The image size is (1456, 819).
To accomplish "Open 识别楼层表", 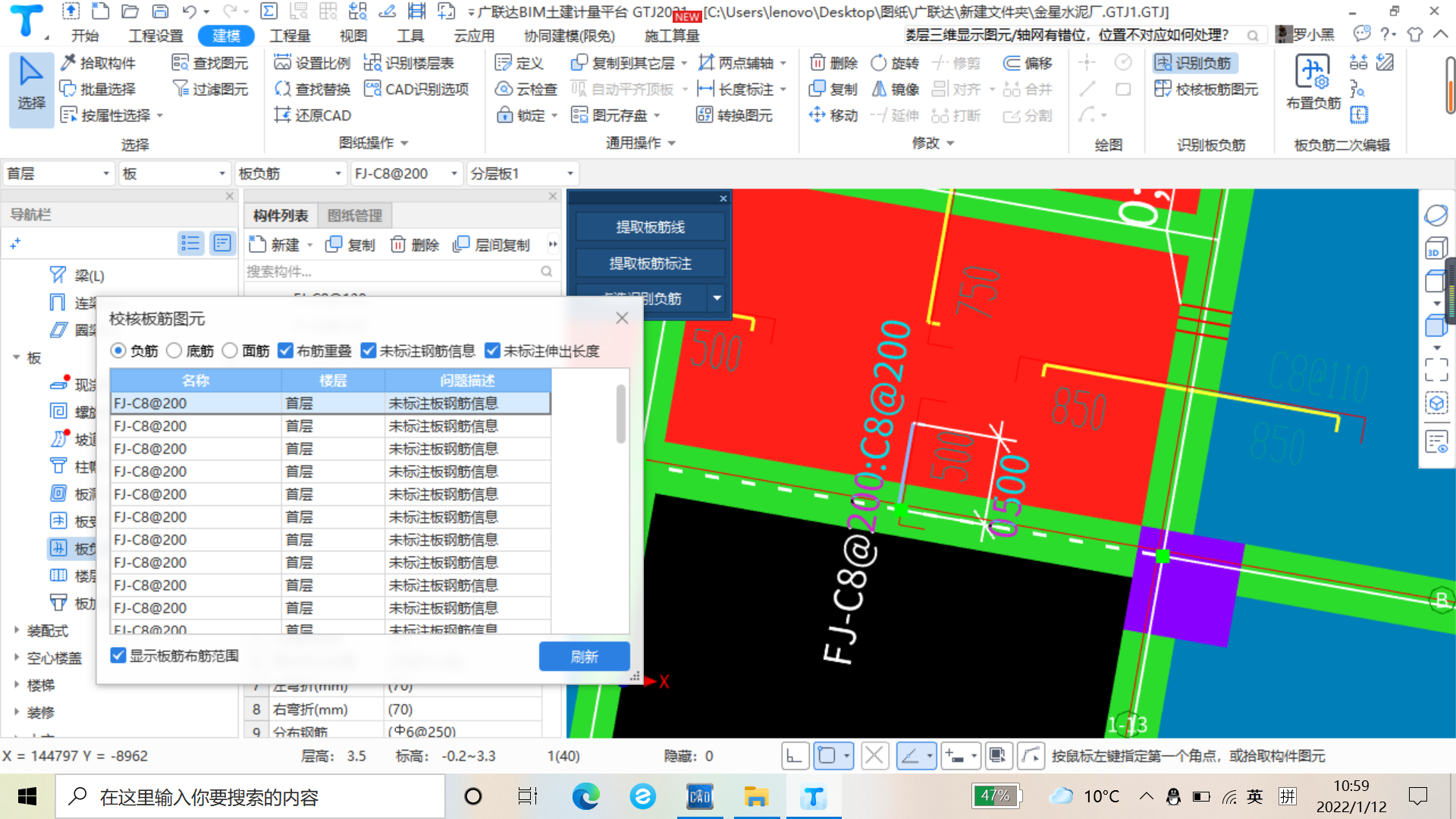I will point(409,63).
